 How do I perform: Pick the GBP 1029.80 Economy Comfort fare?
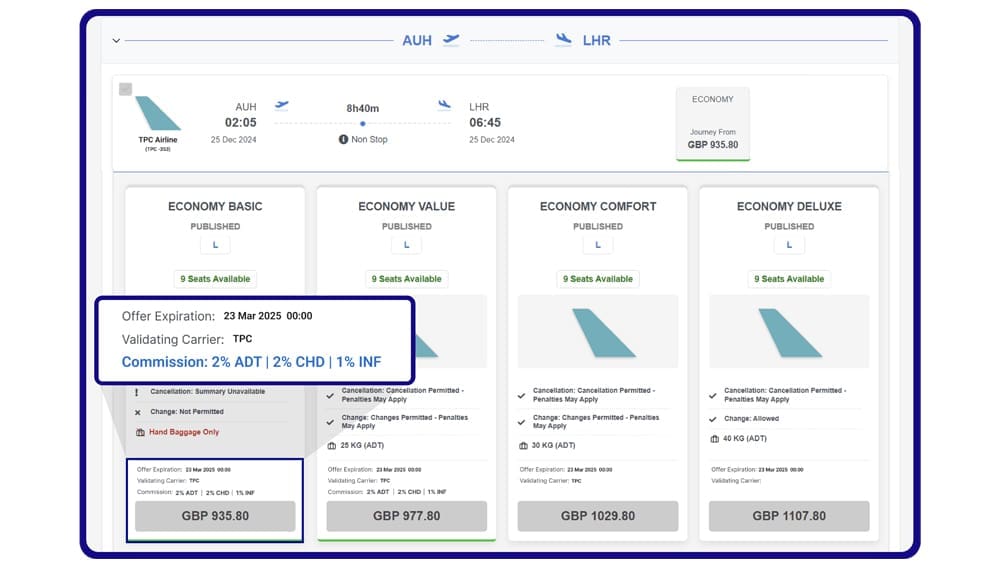coord(597,516)
